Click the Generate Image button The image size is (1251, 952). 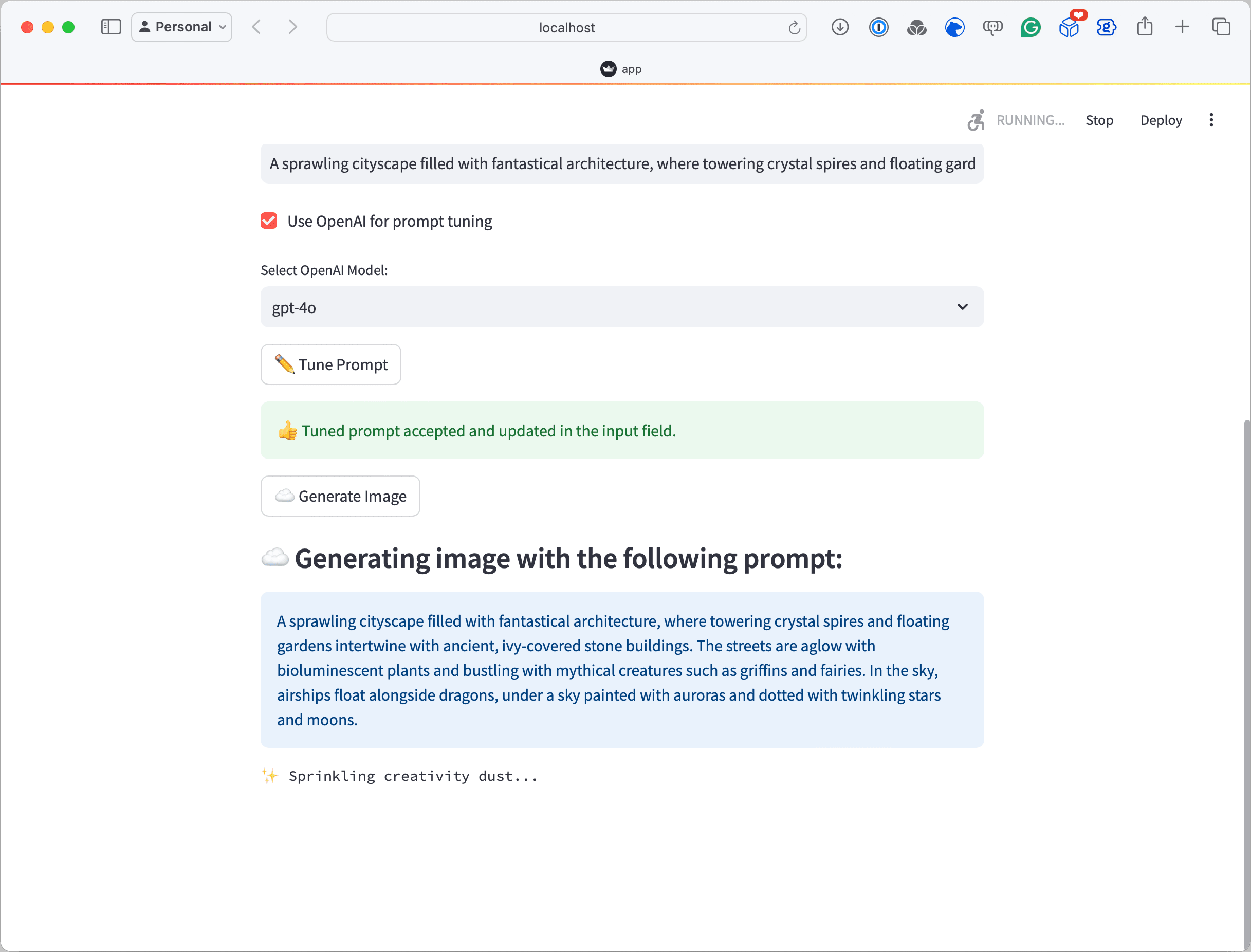pos(340,496)
